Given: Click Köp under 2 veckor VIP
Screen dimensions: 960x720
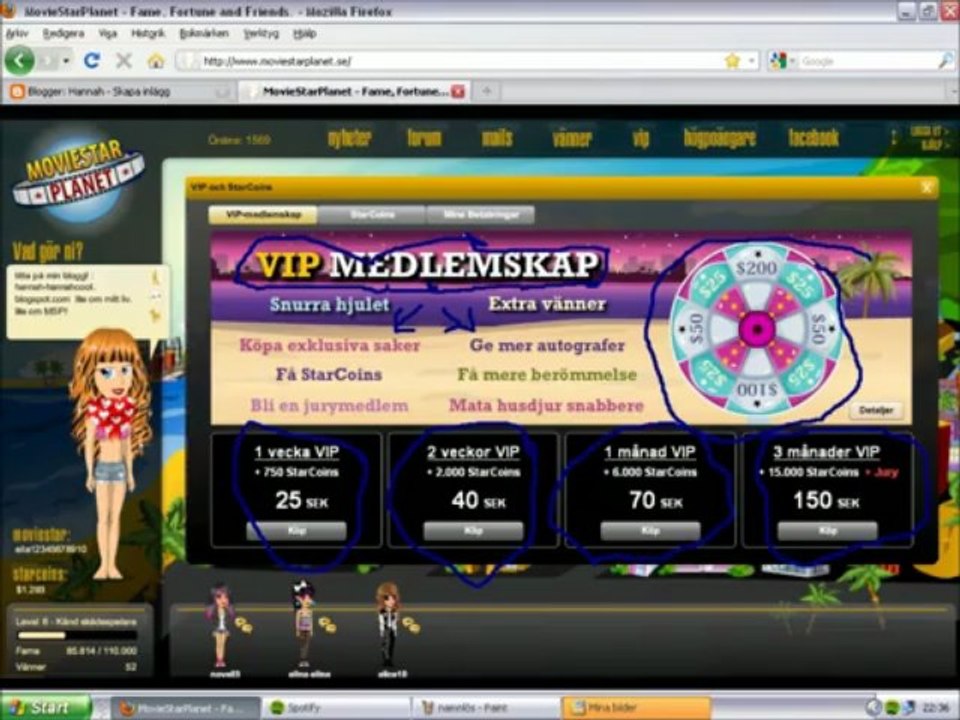Looking at the screenshot, I should [473, 531].
